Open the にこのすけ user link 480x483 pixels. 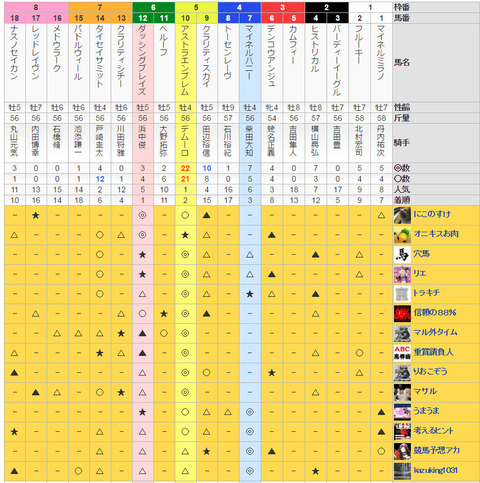pyautogui.click(x=432, y=214)
